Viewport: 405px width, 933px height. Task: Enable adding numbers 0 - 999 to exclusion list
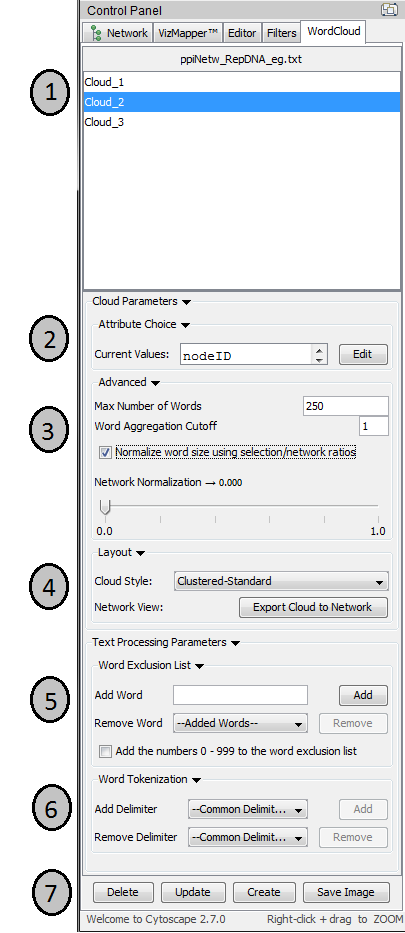click(105, 752)
